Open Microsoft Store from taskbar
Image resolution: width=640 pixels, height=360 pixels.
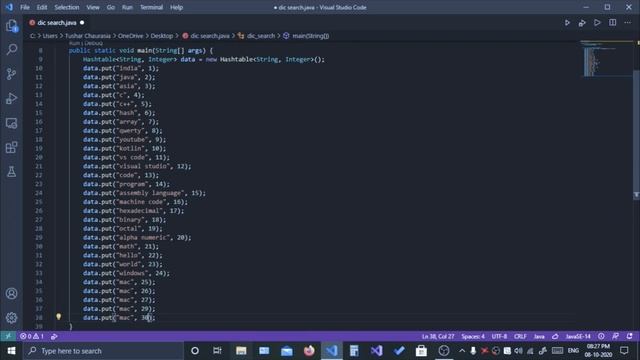(x=421, y=351)
